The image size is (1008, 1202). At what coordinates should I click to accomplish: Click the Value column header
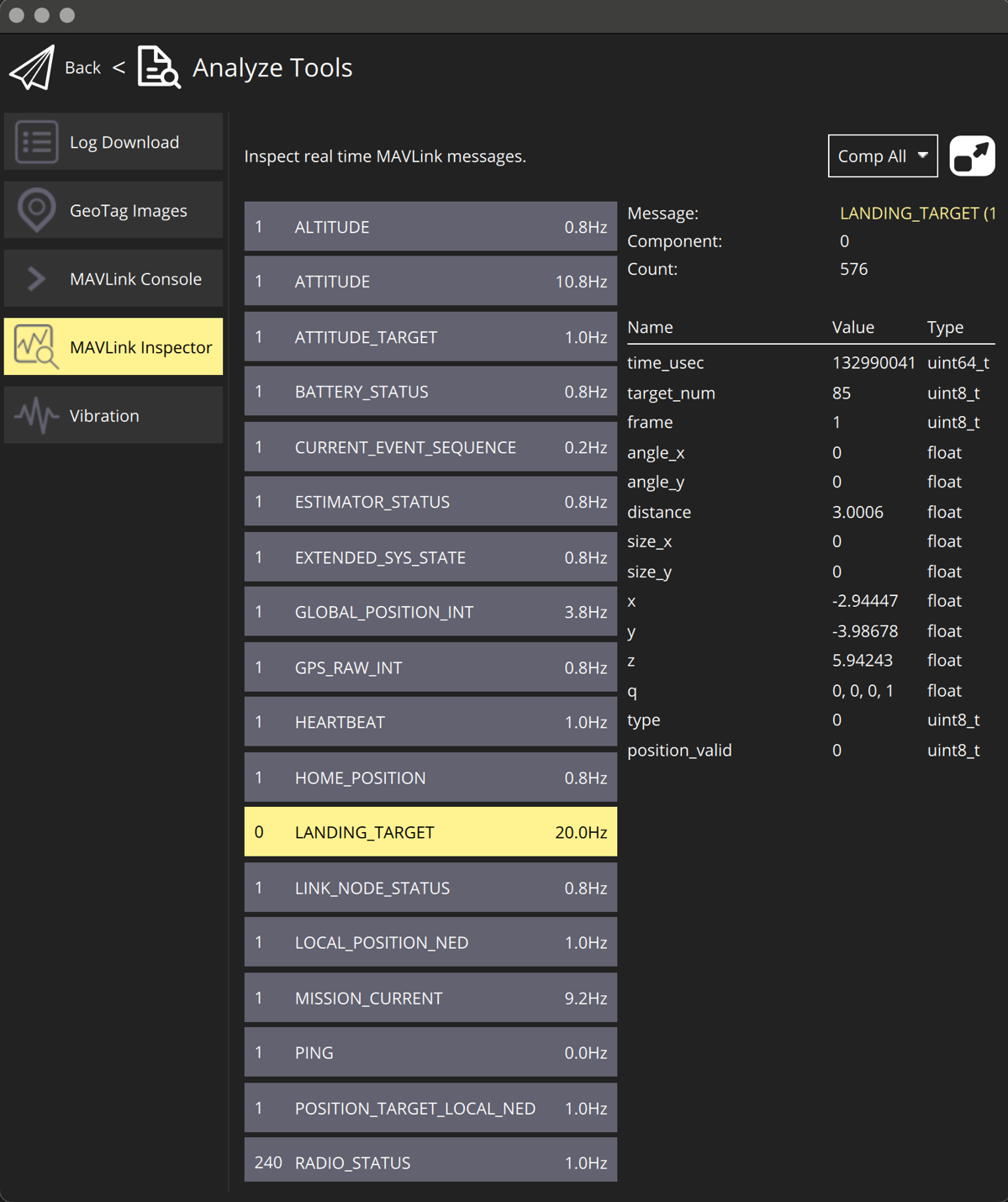[853, 327]
